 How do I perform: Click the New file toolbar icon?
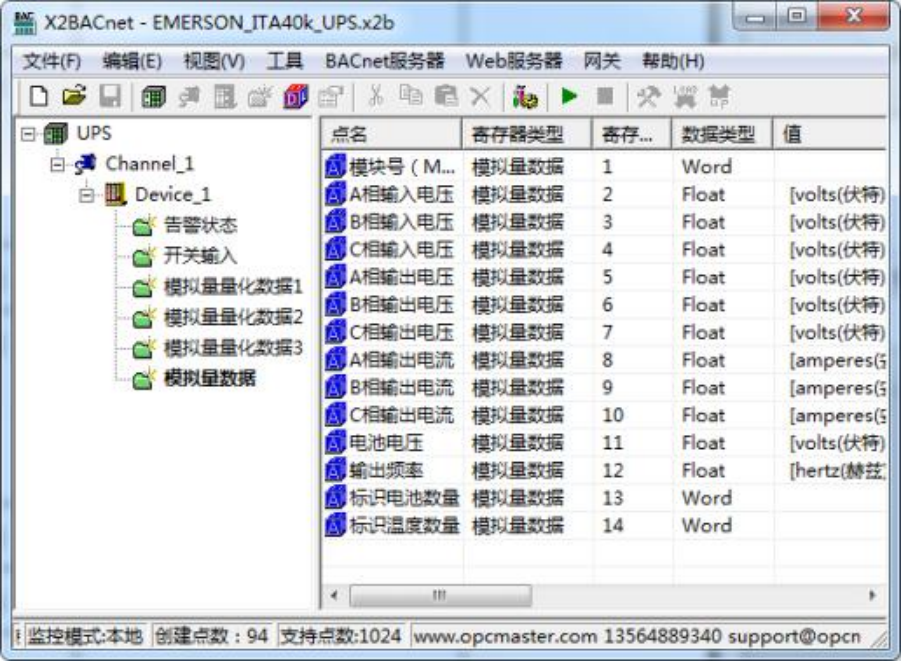pyautogui.click(x=39, y=97)
